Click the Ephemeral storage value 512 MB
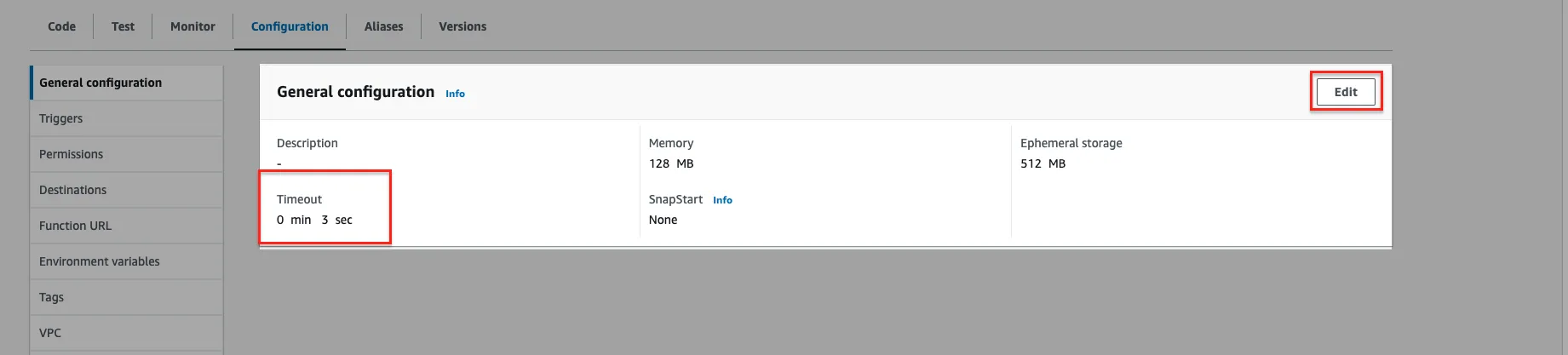Image resolution: width=1568 pixels, height=355 pixels. [1042, 163]
